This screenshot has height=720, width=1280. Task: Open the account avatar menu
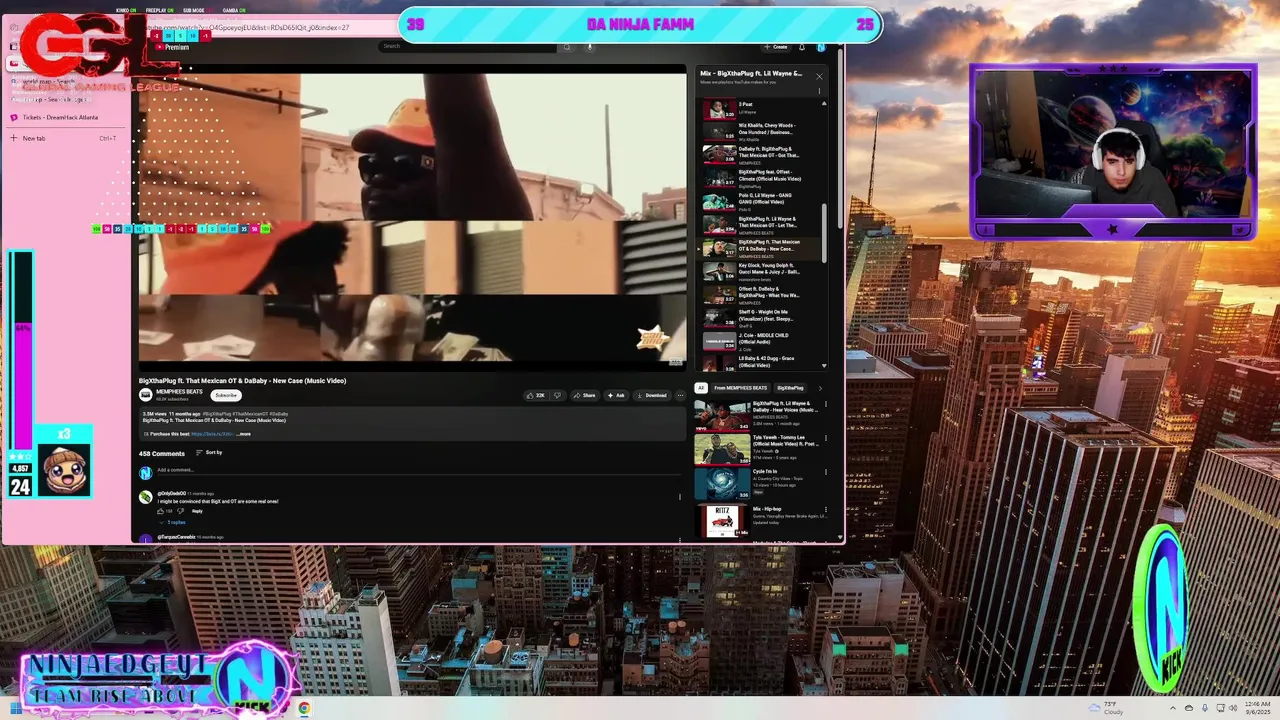(820, 46)
